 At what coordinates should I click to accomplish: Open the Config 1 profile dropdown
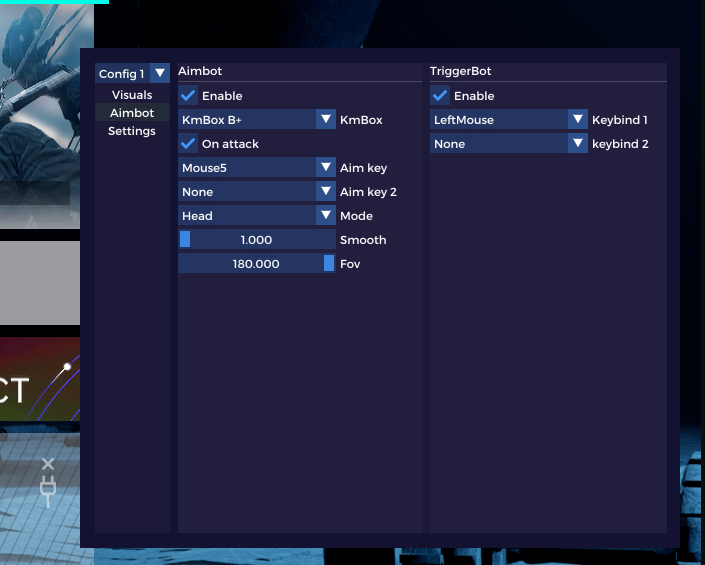point(132,73)
